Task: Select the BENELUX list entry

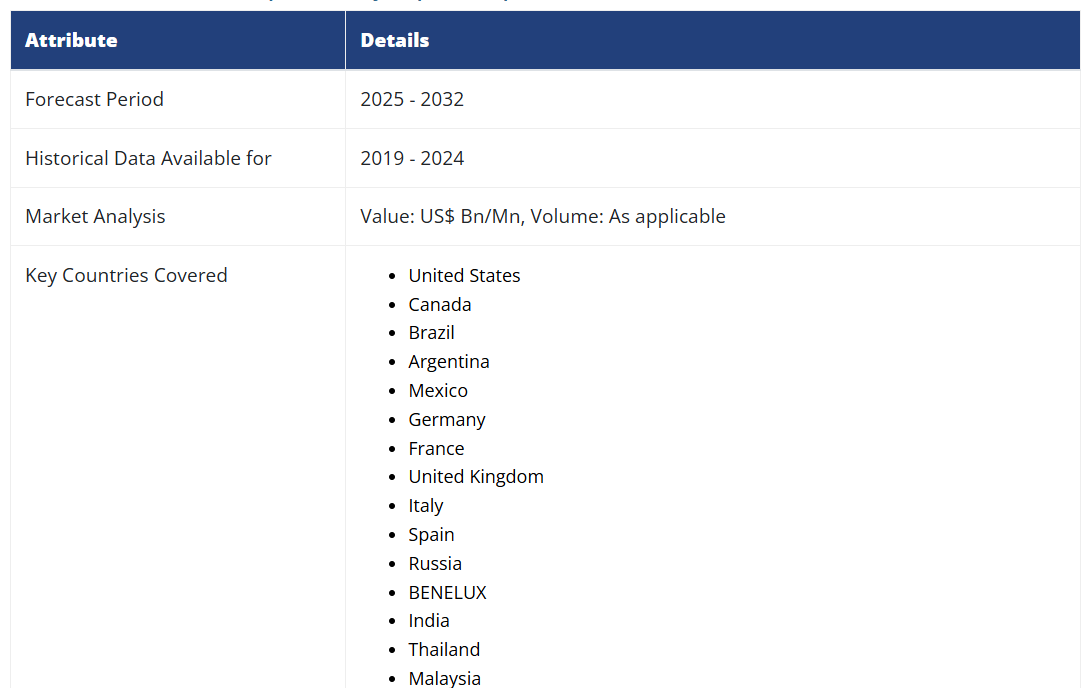Action: (447, 592)
